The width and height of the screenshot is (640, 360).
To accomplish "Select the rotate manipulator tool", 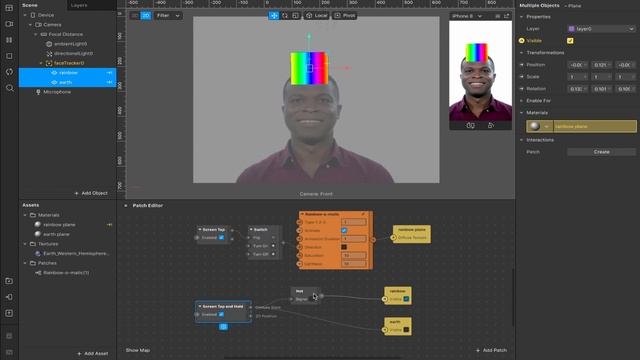I will click(x=285, y=16).
